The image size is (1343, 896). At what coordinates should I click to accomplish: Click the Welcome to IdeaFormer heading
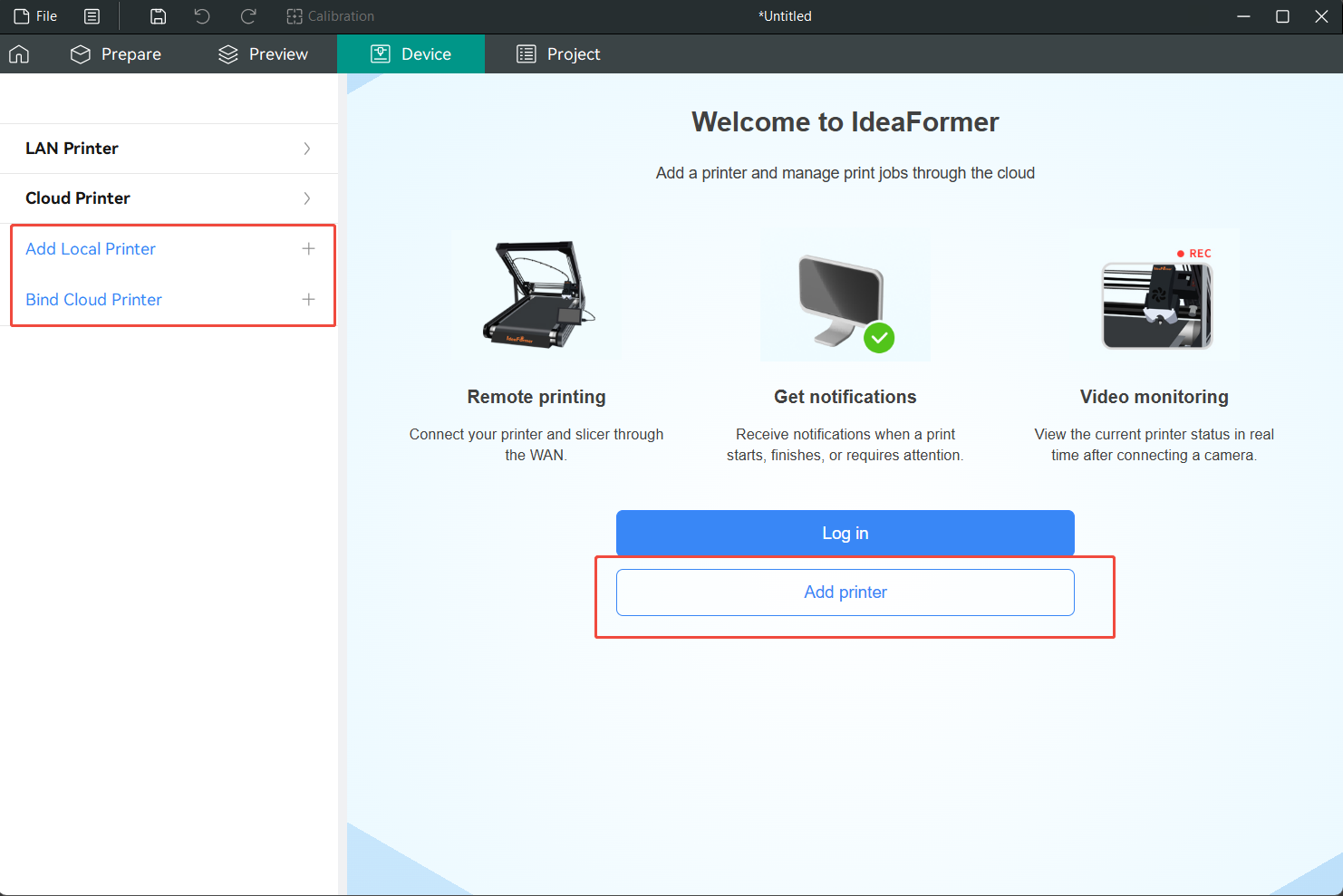(x=845, y=122)
